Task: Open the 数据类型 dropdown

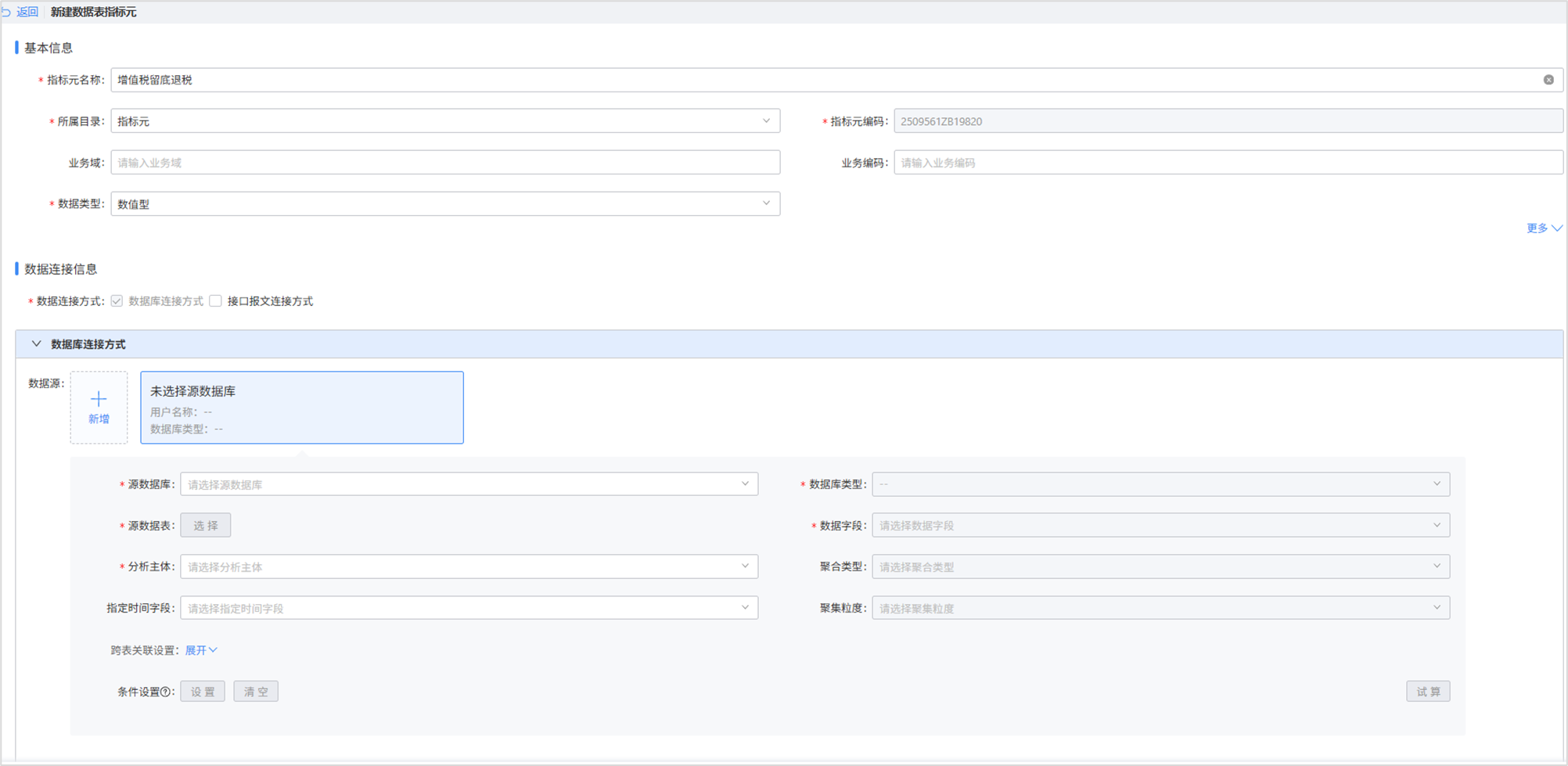Action: (x=444, y=204)
